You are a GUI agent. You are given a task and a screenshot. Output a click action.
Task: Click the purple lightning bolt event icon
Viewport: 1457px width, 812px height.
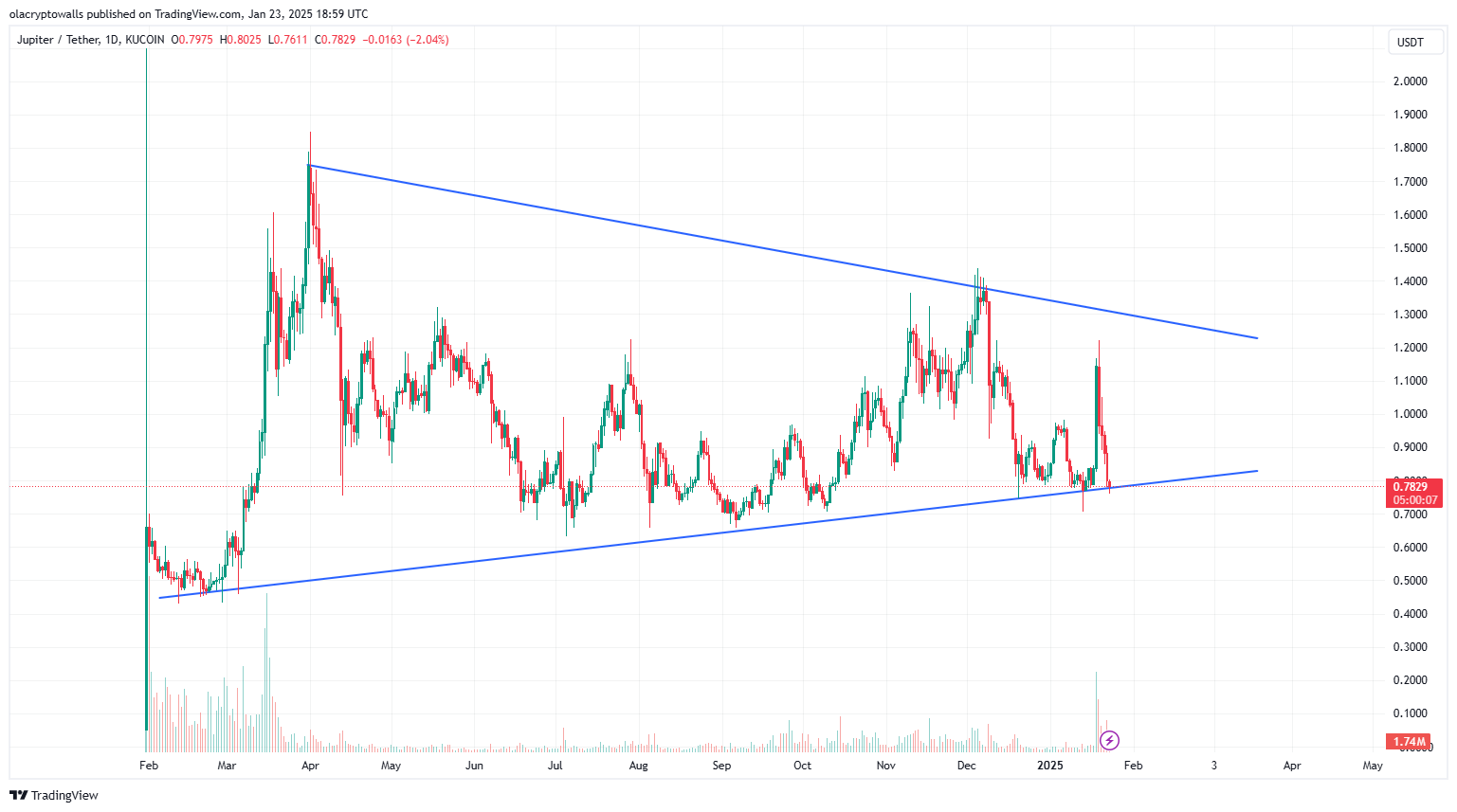[1109, 740]
